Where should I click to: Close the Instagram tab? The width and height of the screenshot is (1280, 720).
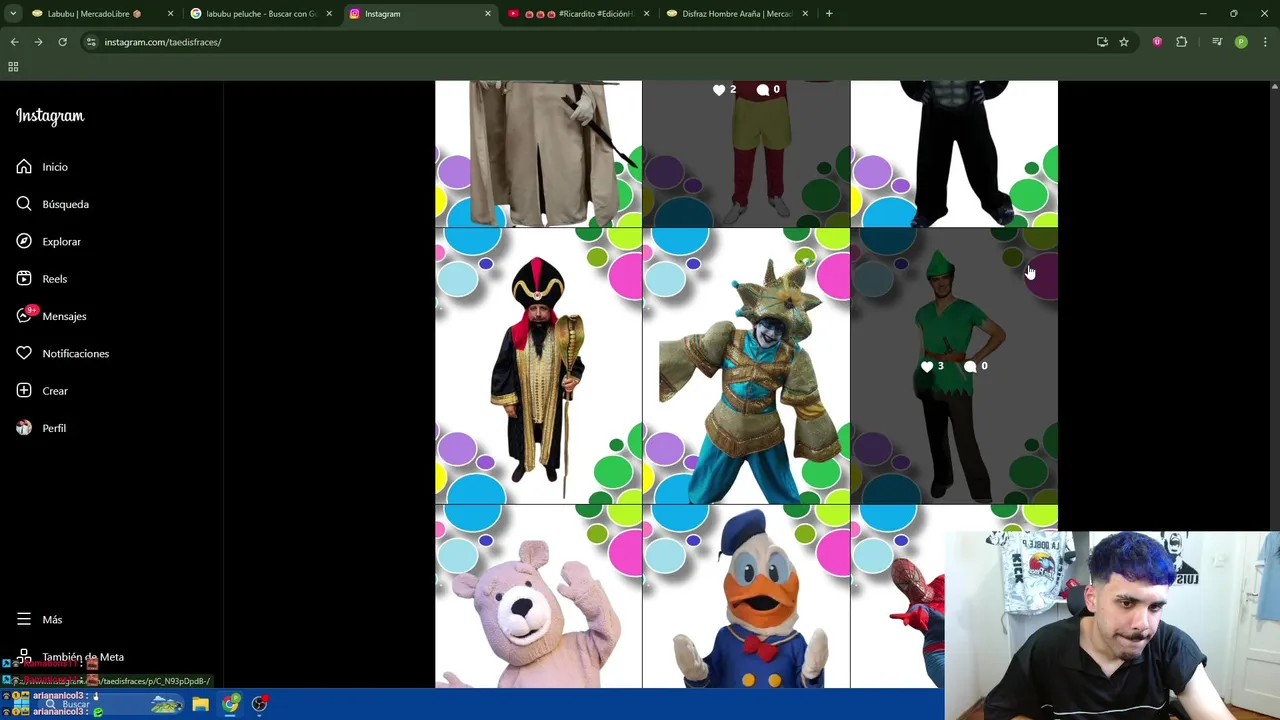[x=488, y=14]
